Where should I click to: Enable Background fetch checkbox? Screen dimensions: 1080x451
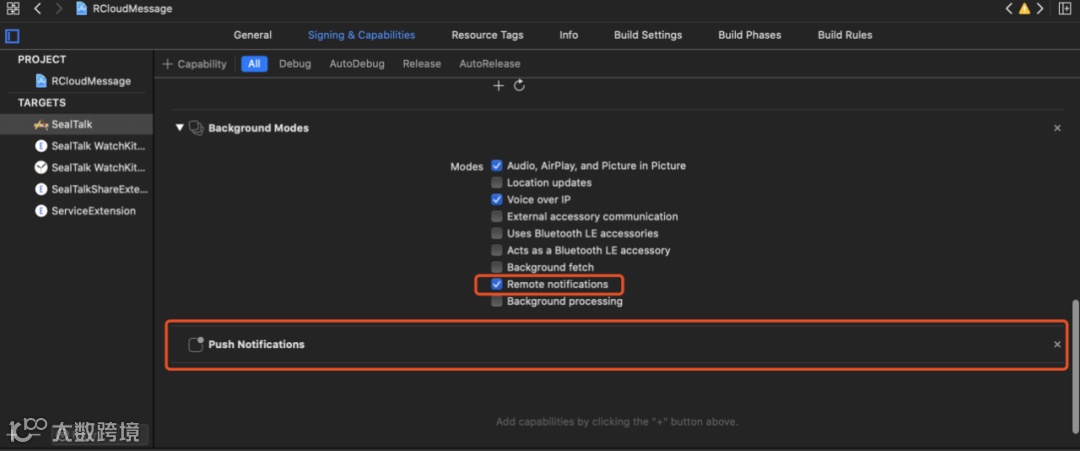click(497, 267)
